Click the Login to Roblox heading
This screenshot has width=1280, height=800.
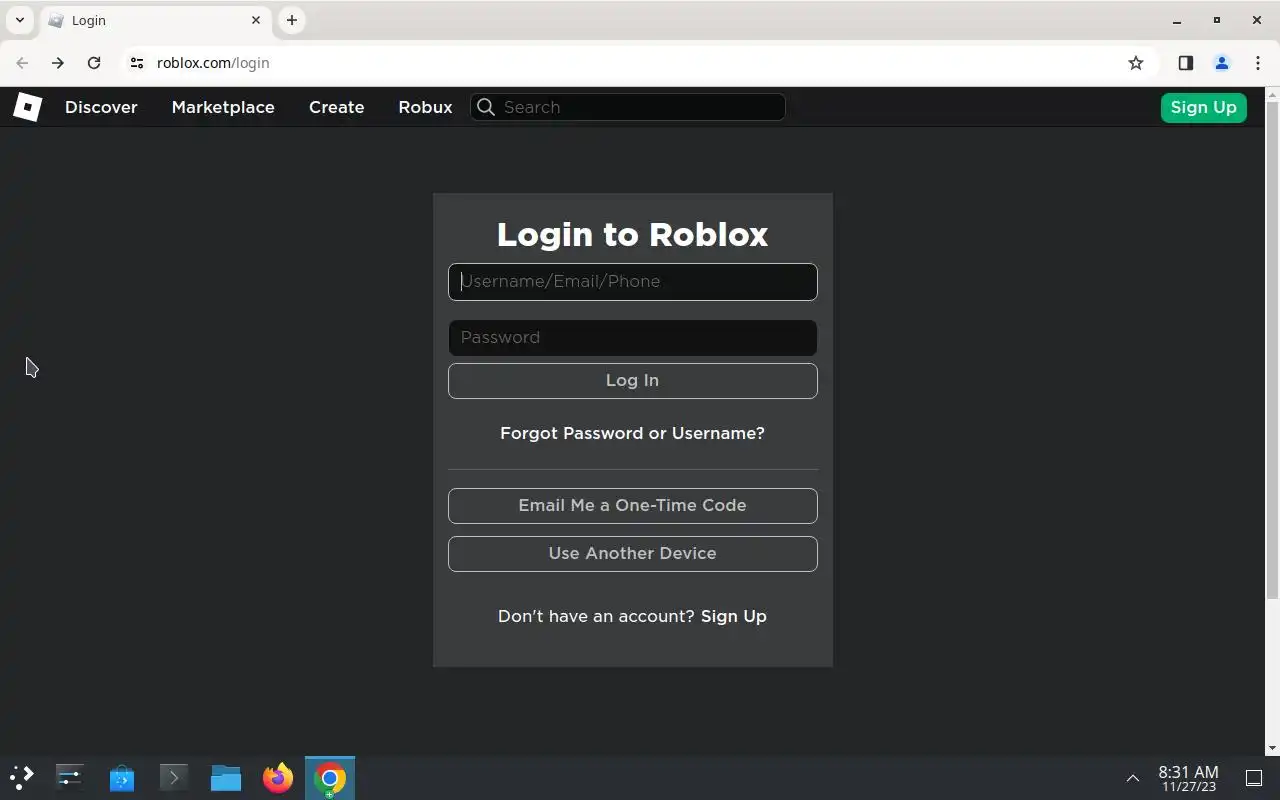click(x=632, y=234)
